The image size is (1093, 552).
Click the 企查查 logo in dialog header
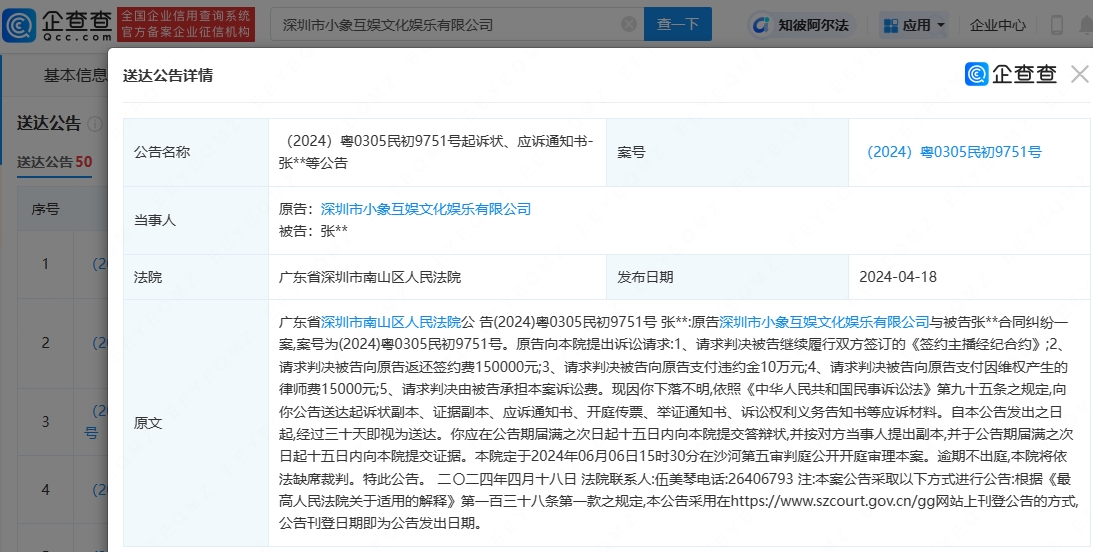(x=1011, y=74)
